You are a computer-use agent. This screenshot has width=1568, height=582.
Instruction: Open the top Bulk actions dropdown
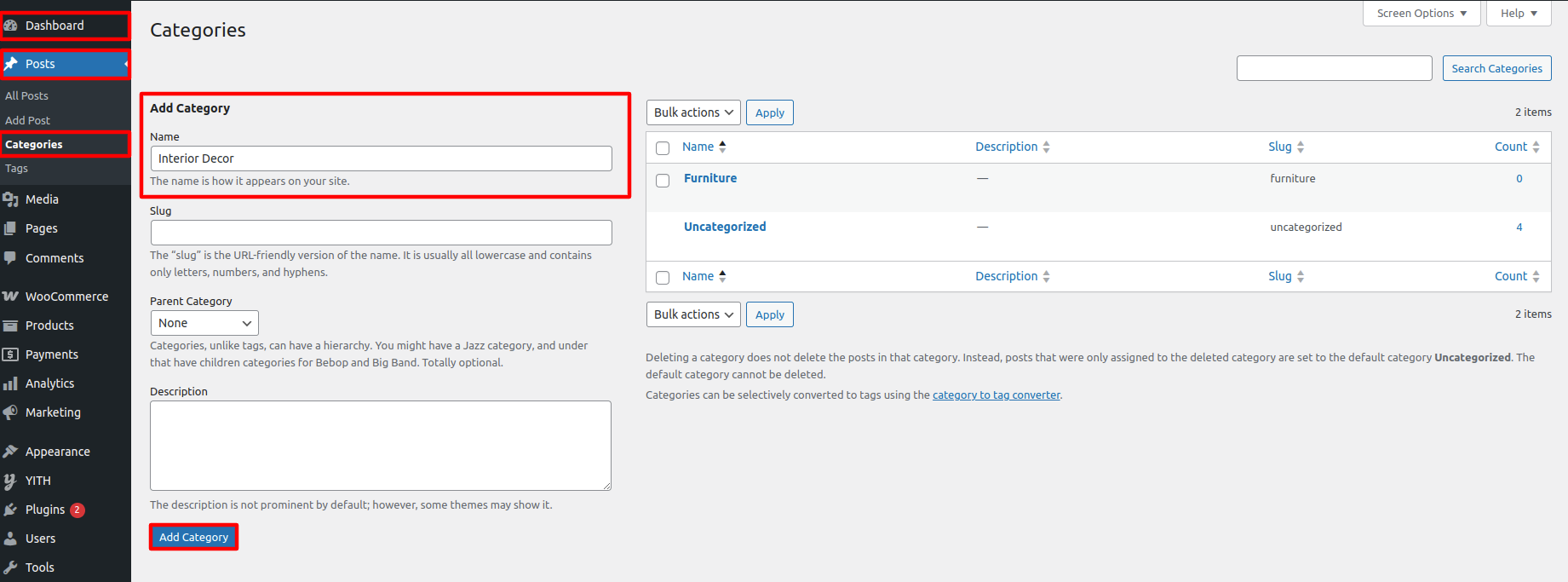tap(693, 112)
